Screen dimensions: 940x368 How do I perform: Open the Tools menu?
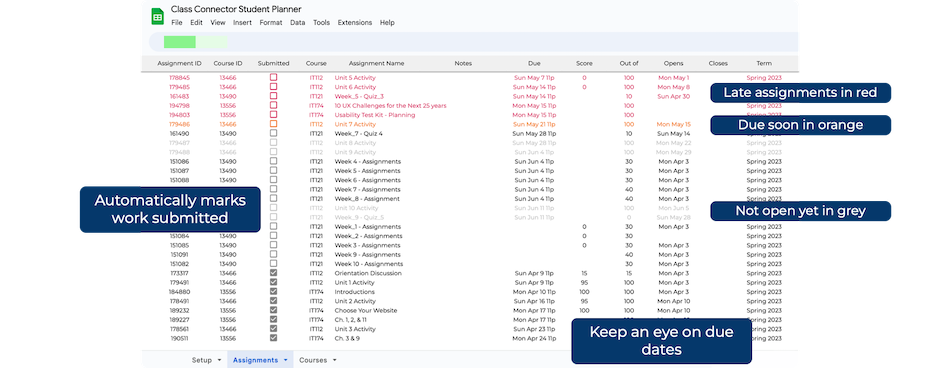[x=321, y=23]
